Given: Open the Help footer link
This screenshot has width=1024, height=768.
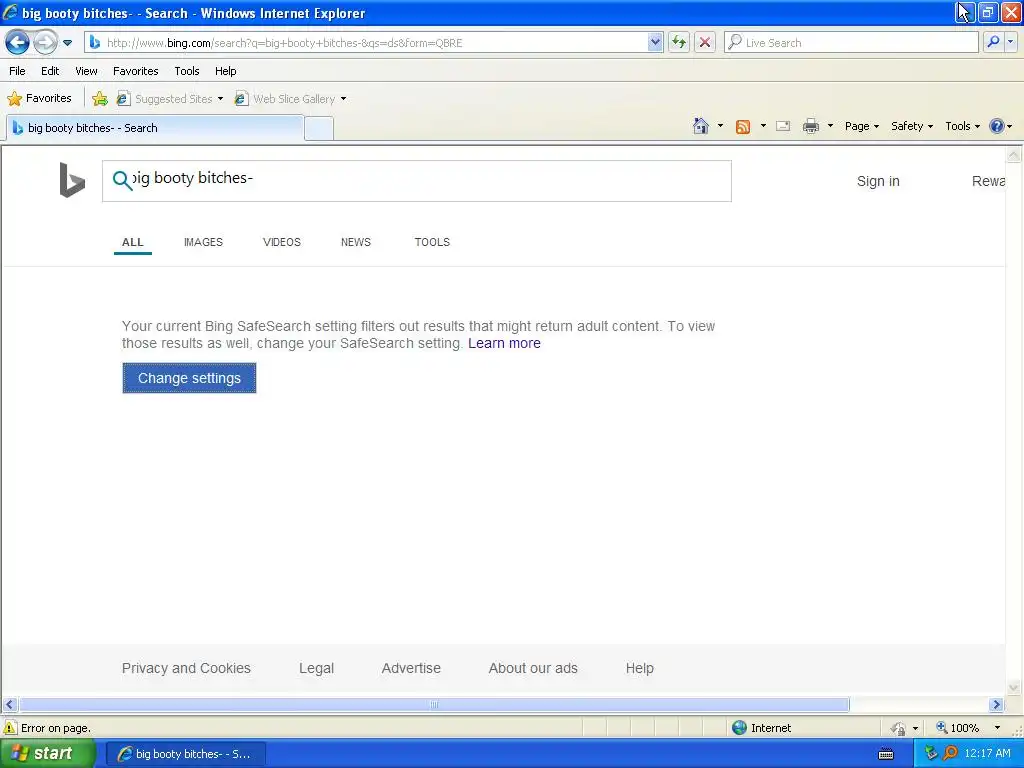Looking at the screenshot, I should click(639, 668).
